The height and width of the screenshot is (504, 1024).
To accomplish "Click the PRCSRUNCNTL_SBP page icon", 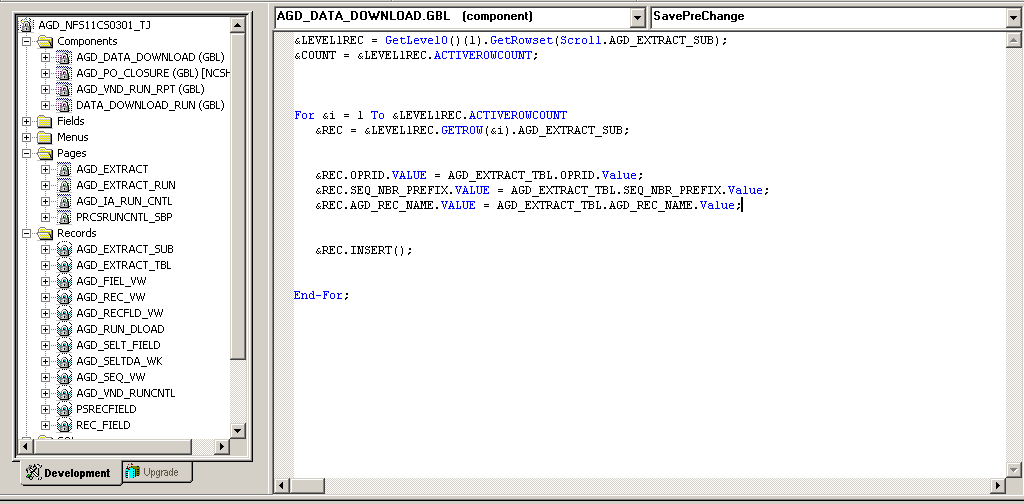I will click(63, 217).
